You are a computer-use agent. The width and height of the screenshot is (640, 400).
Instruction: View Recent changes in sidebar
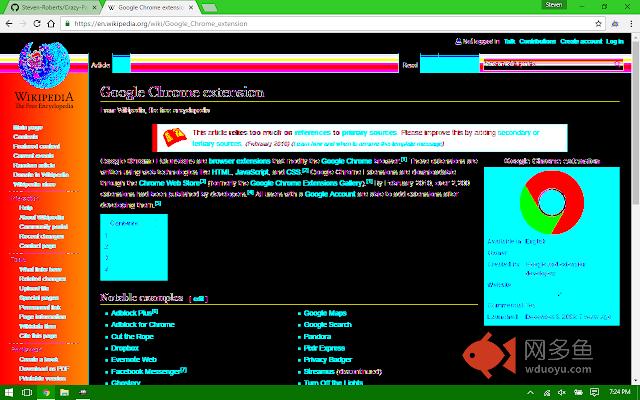(41, 236)
